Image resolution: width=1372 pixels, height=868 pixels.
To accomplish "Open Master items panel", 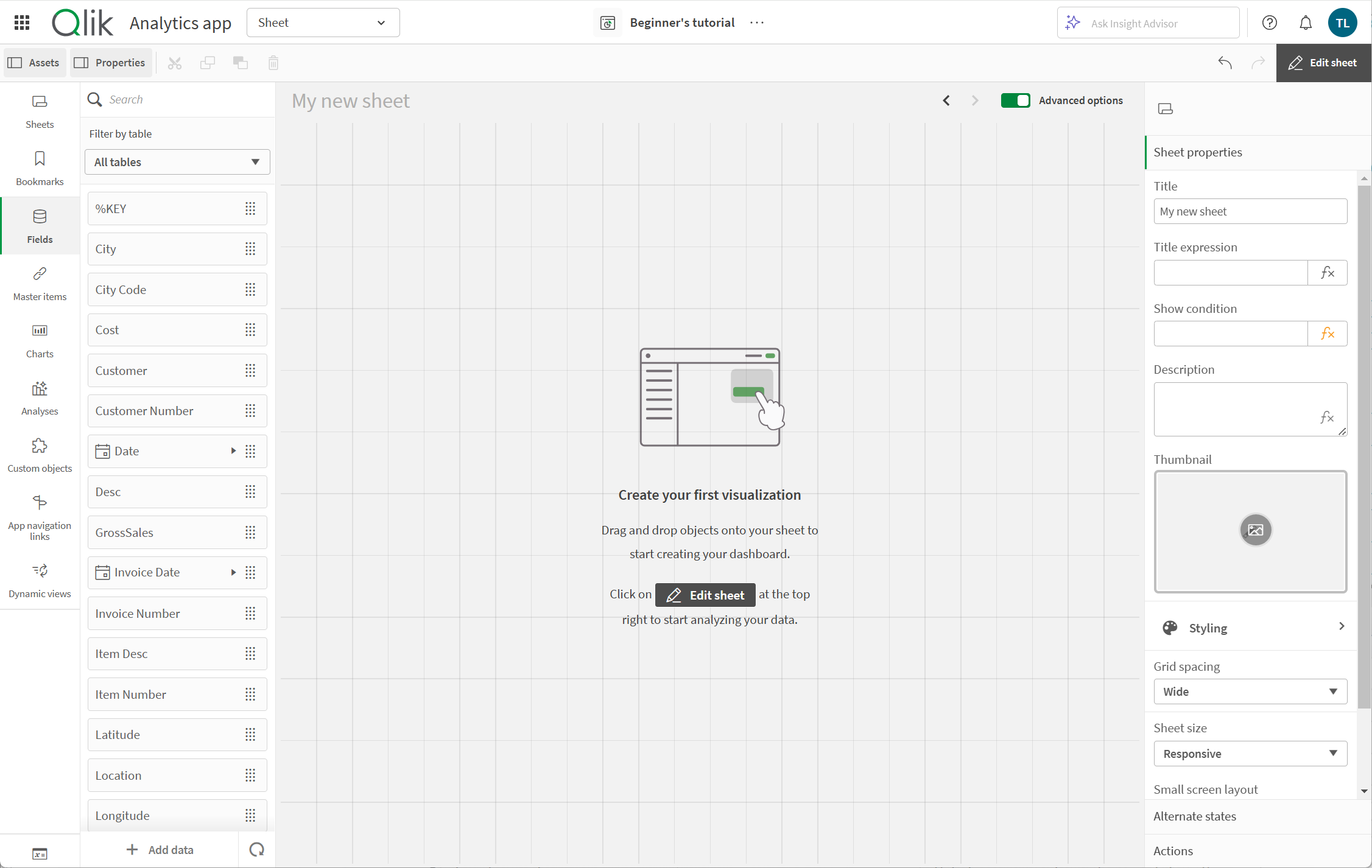I will tap(40, 282).
